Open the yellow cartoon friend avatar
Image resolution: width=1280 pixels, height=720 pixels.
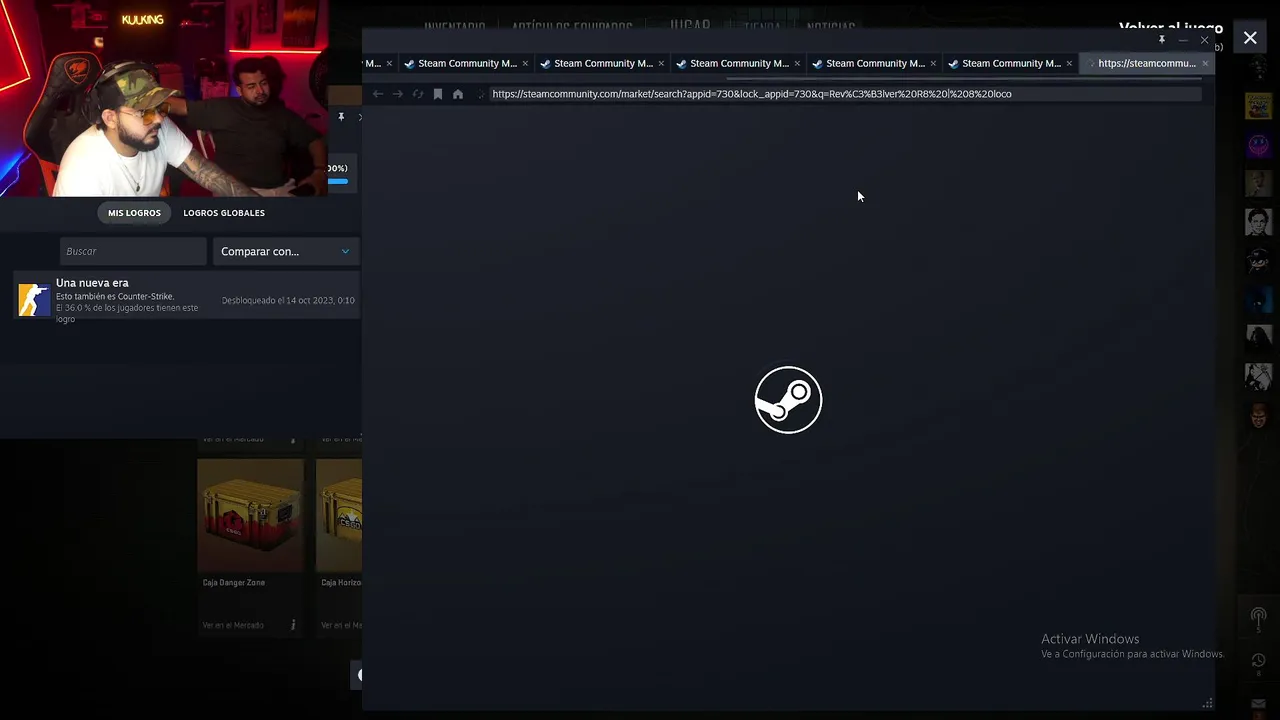point(1258,106)
